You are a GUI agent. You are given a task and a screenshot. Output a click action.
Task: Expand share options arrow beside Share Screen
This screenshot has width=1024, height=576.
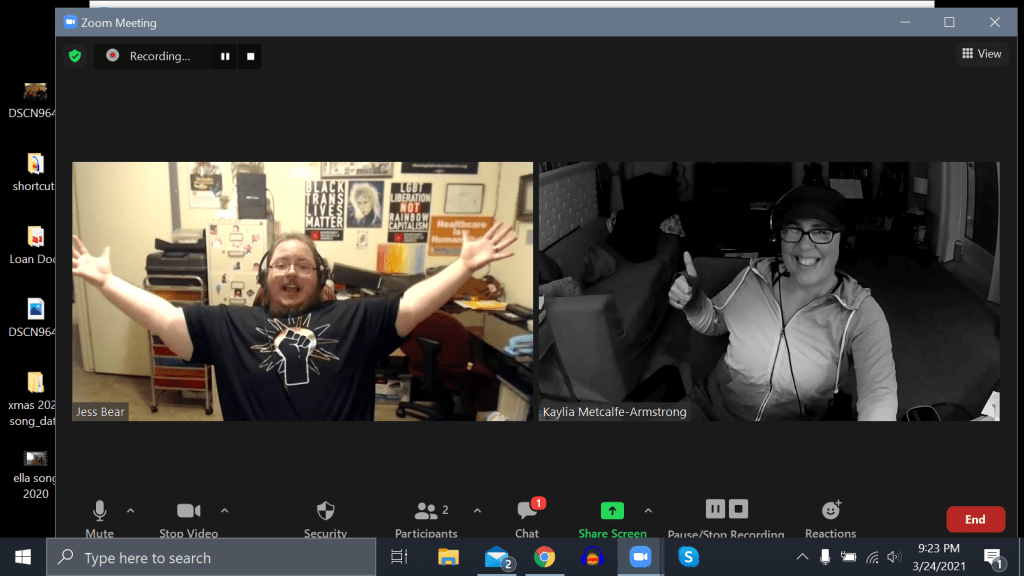[648, 510]
